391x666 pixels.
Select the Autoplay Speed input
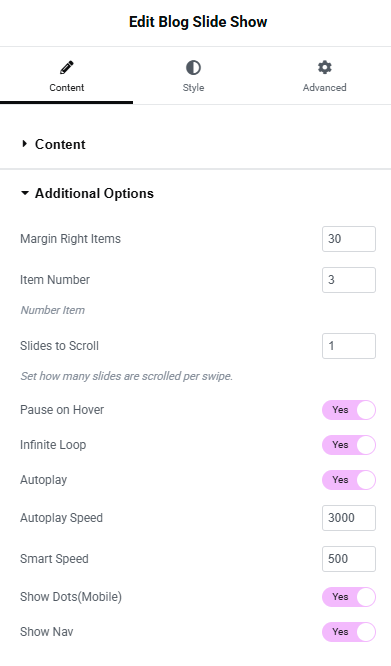pos(349,518)
